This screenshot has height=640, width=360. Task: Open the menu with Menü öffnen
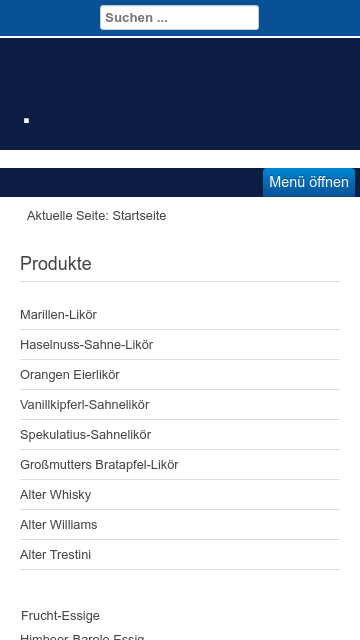(309, 182)
